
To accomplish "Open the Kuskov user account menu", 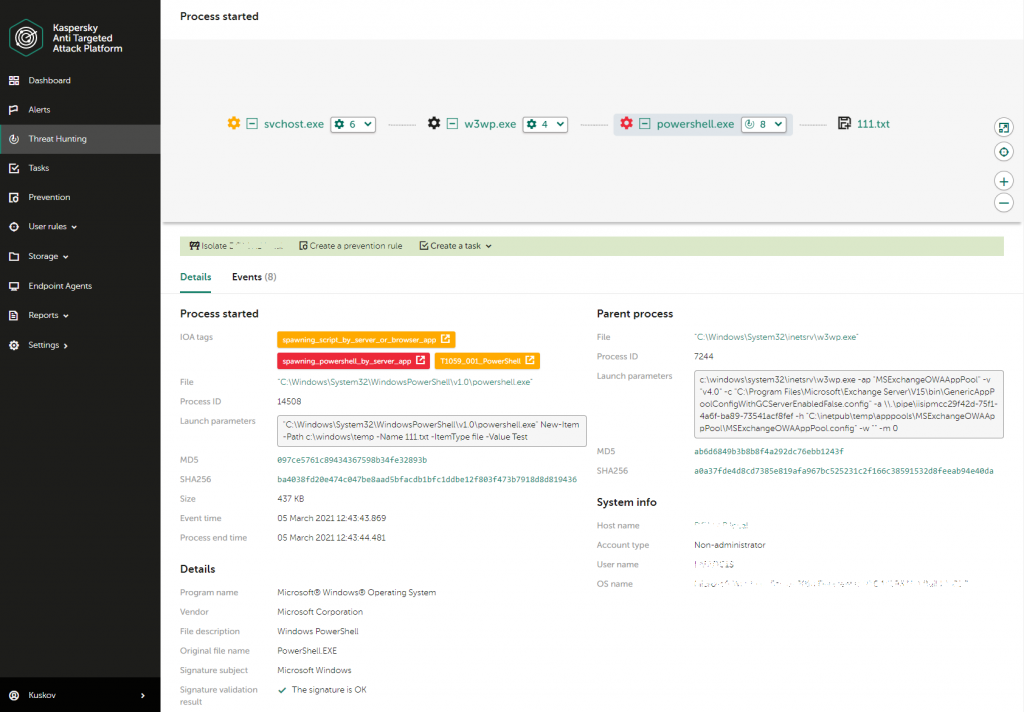I will pyautogui.click(x=80, y=696).
